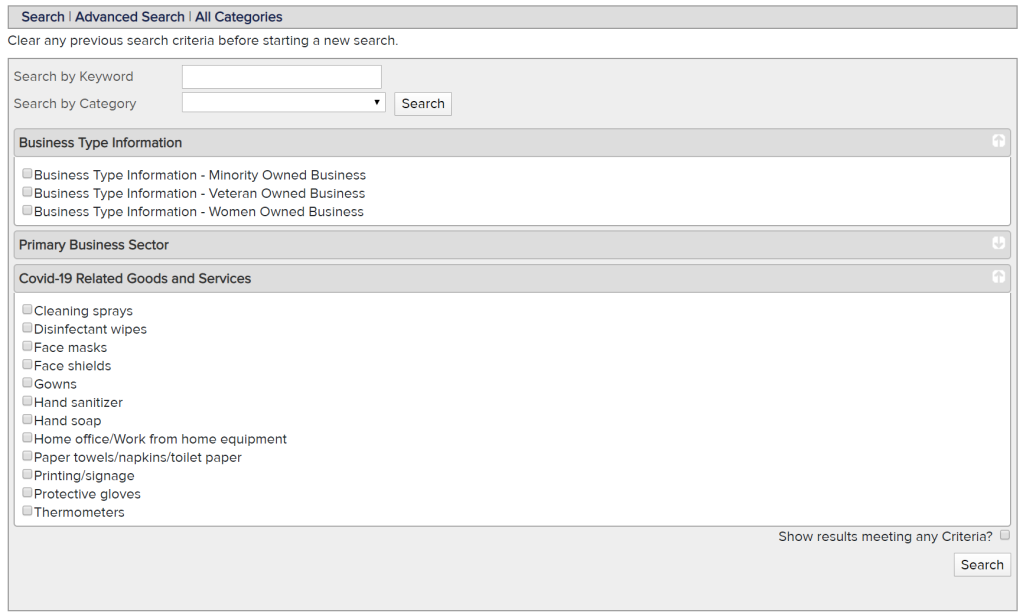The width and height of the screenshot is (1023, 616).
Task: Check the Hand soap checkbox
Action: click(x=27, y=419)
